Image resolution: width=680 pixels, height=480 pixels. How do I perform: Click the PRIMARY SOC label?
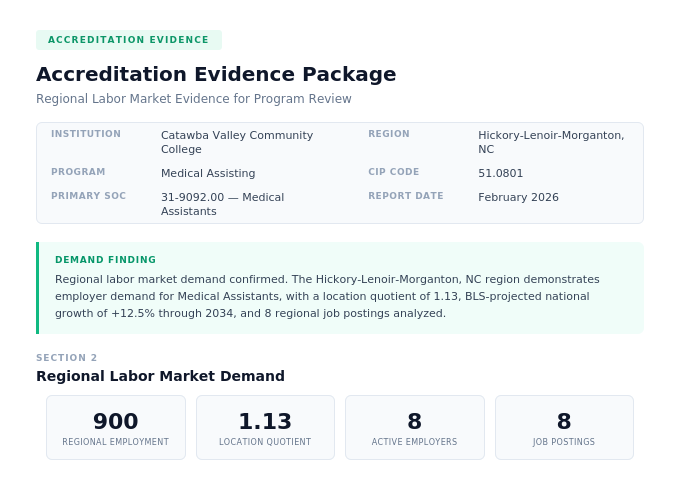(88, 196)
